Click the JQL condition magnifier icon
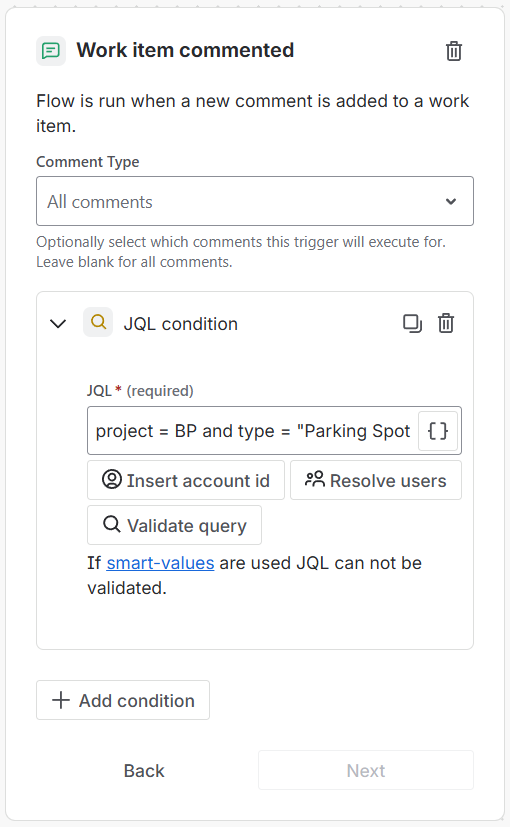The width and height of the screenshot is (510, 827). [x=98, y=322]
